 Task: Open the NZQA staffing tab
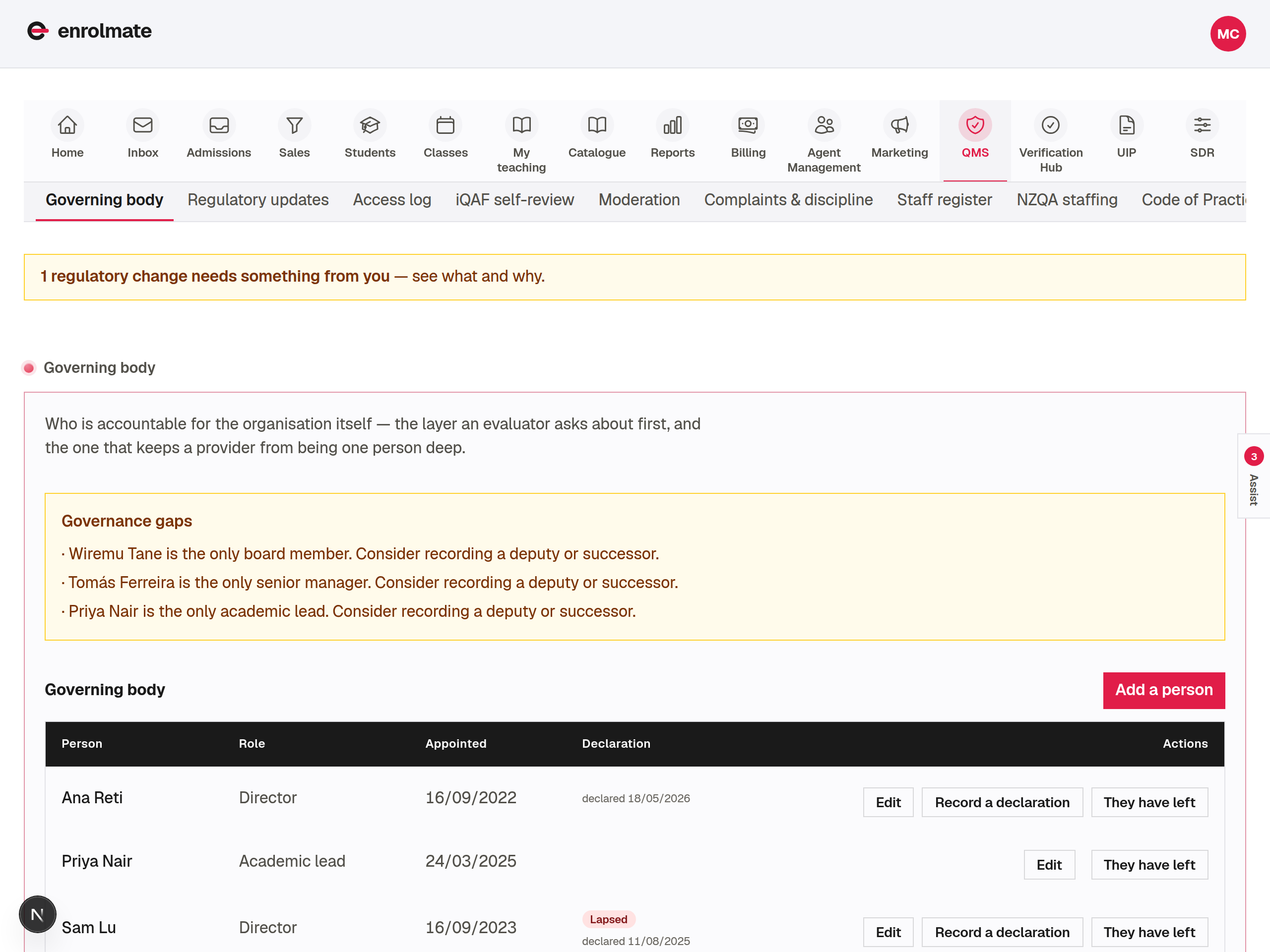[1067, 200]
